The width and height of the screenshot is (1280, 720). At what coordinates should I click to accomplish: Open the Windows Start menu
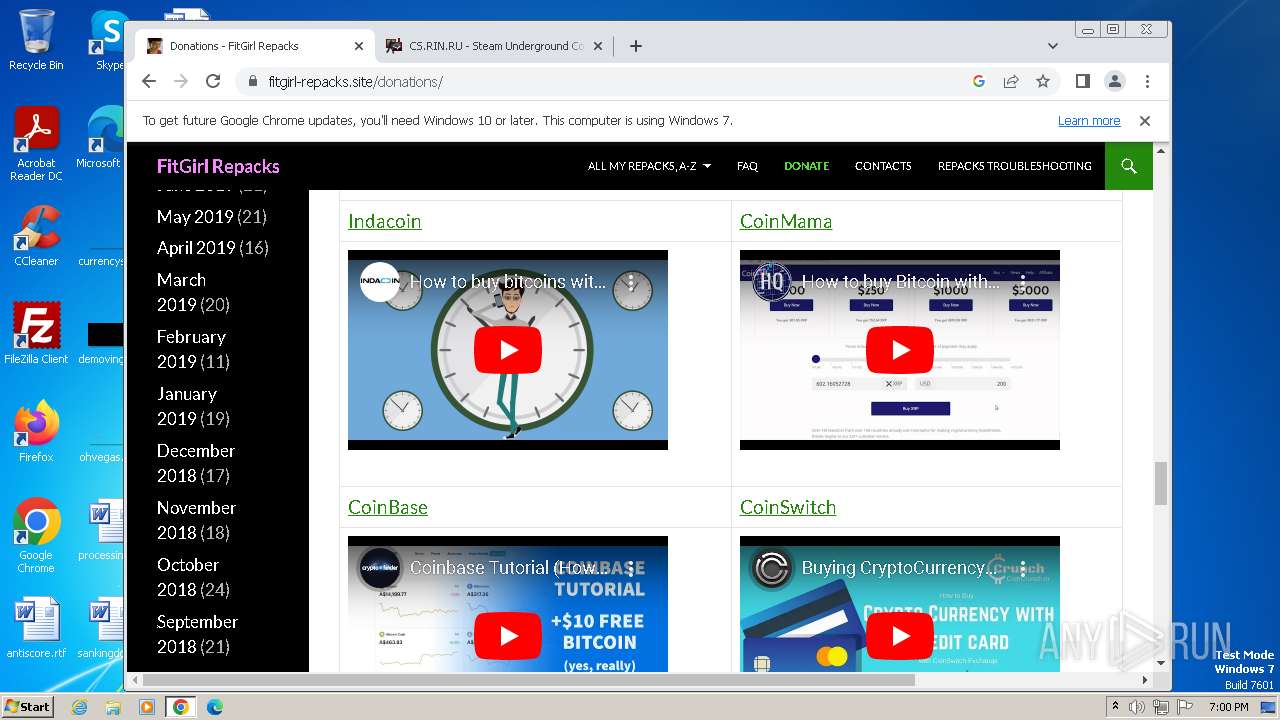click(x=28, y=706)
